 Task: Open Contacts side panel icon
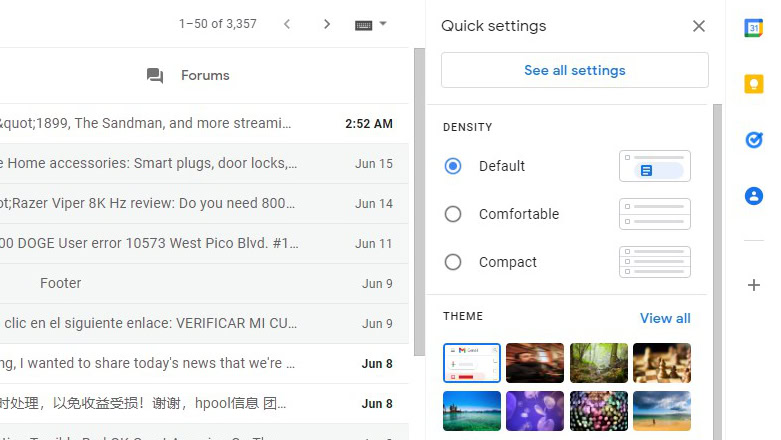754,196
